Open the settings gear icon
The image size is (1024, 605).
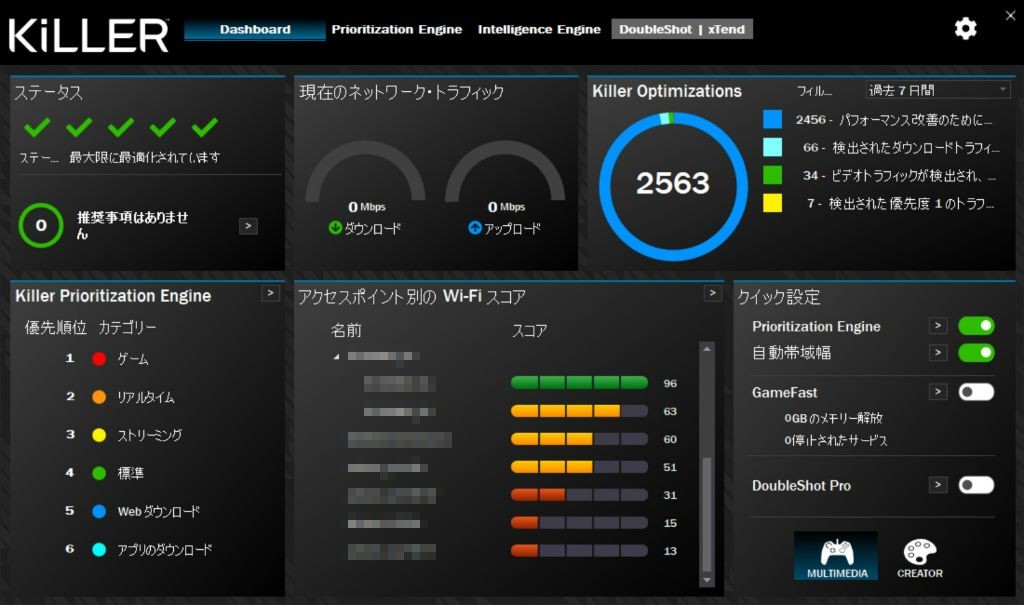(965, 29)
